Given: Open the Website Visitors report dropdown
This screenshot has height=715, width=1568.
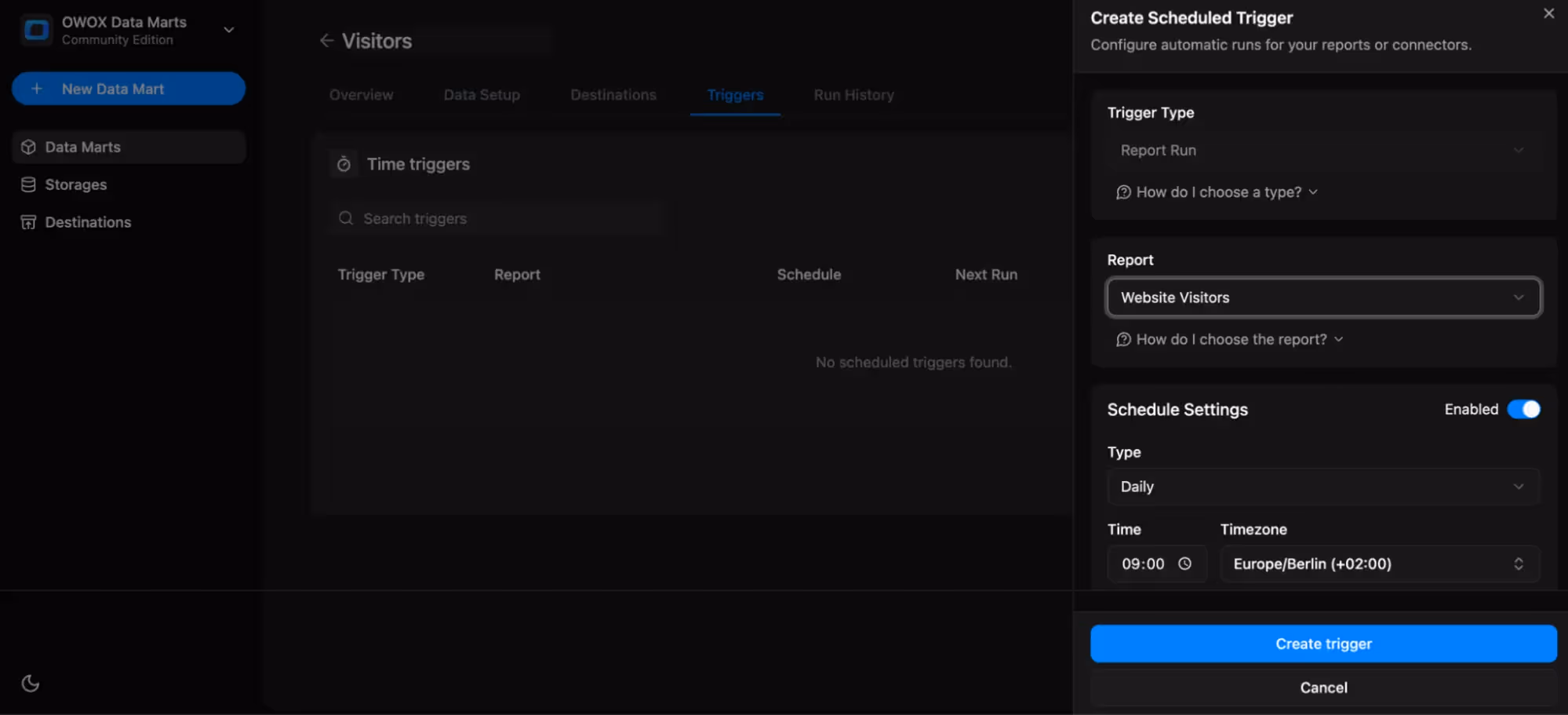Looking at the screenshot, I should pyautogui.click(x=1322, y=297).
